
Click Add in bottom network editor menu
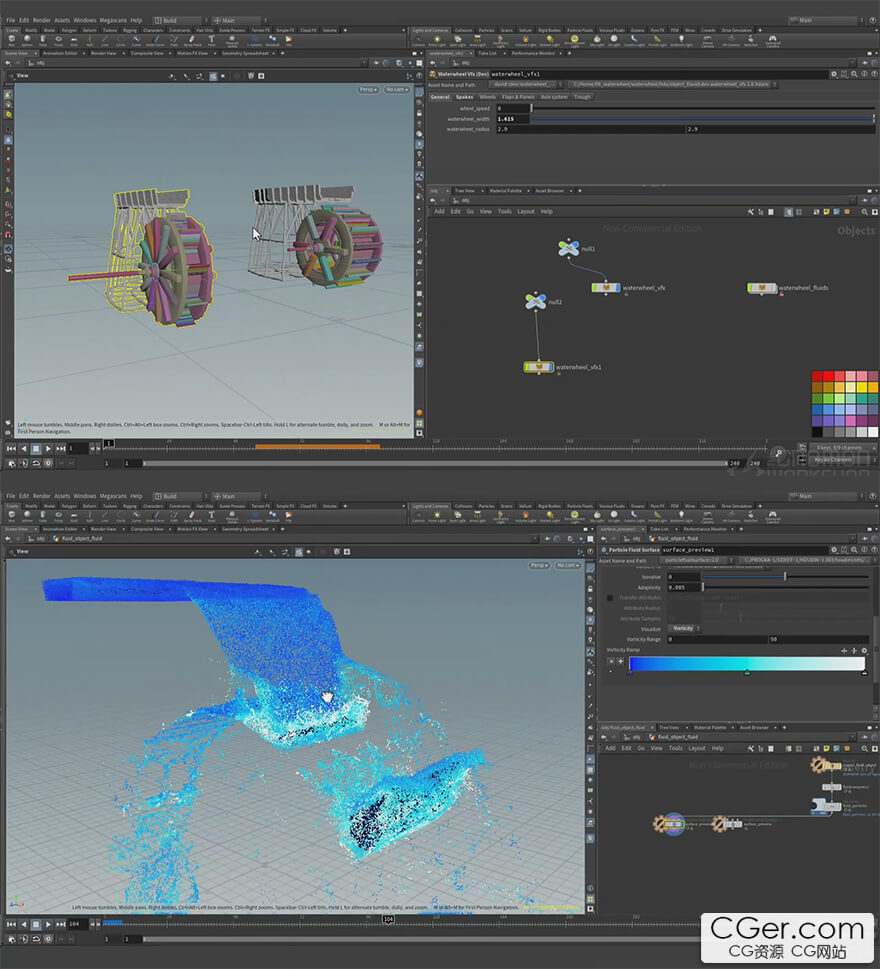point(610,748)
